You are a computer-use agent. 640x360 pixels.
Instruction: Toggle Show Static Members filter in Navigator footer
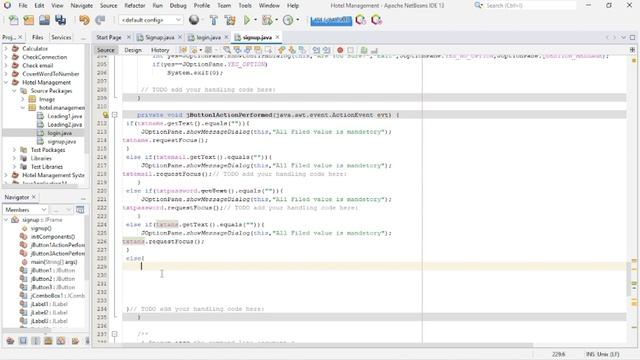(x=36, y=340)
